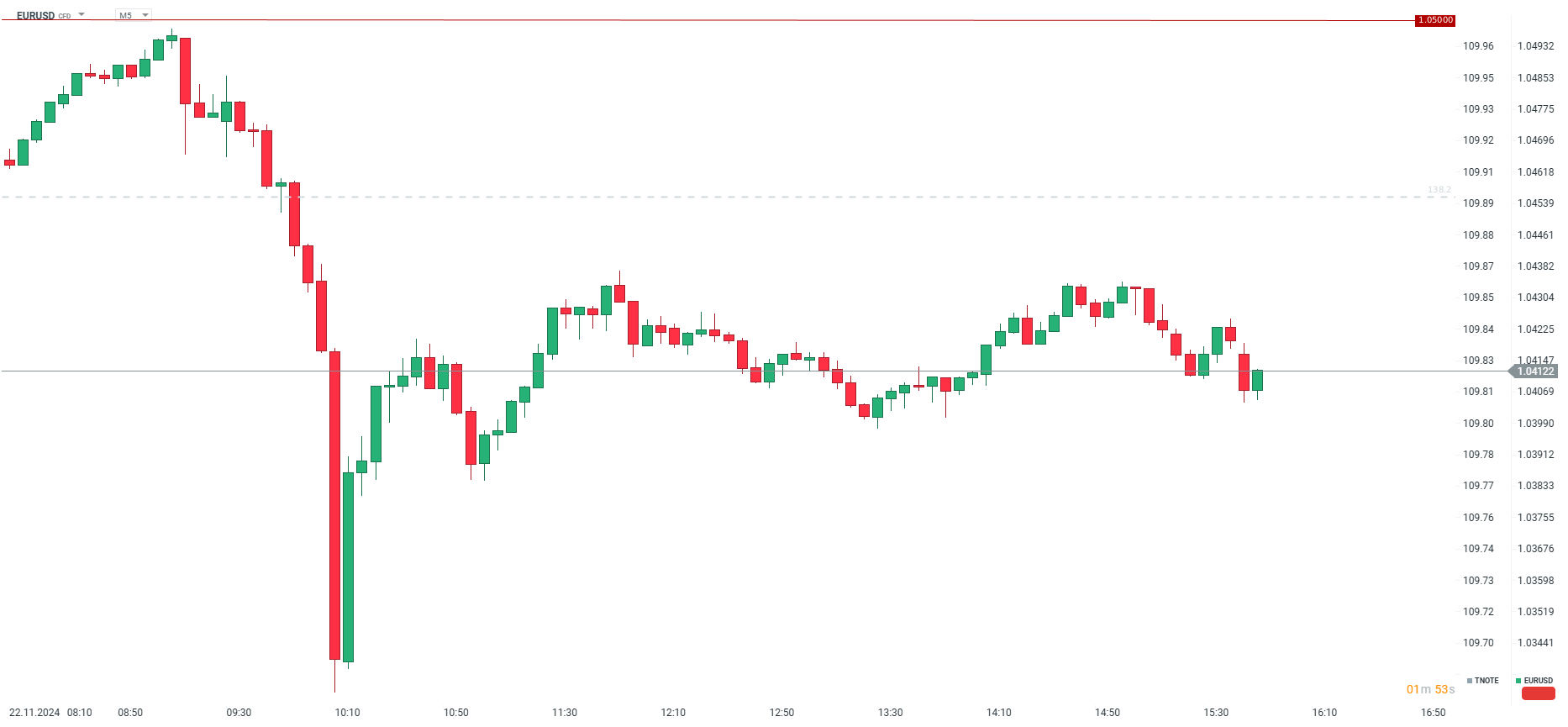Screen dimensions: 1568x727
Task: Click the dashed Fibonacci level line
Action: (672, 197)
